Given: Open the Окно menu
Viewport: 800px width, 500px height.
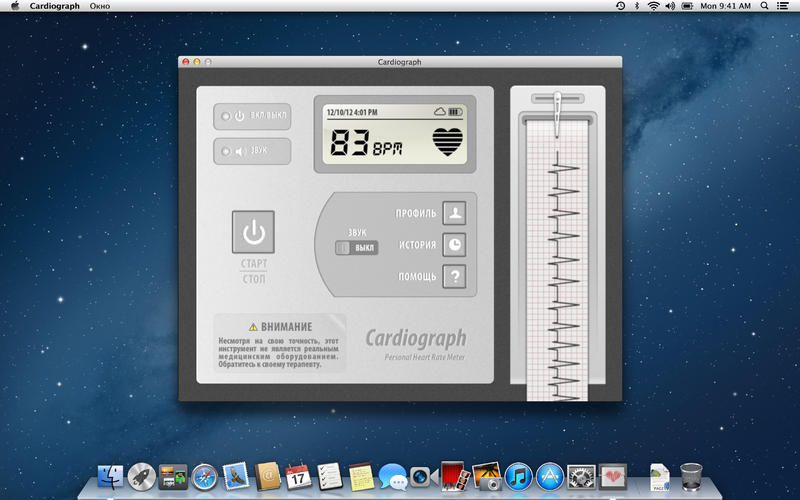Looking at the screenshot, I should click(100, 6).
